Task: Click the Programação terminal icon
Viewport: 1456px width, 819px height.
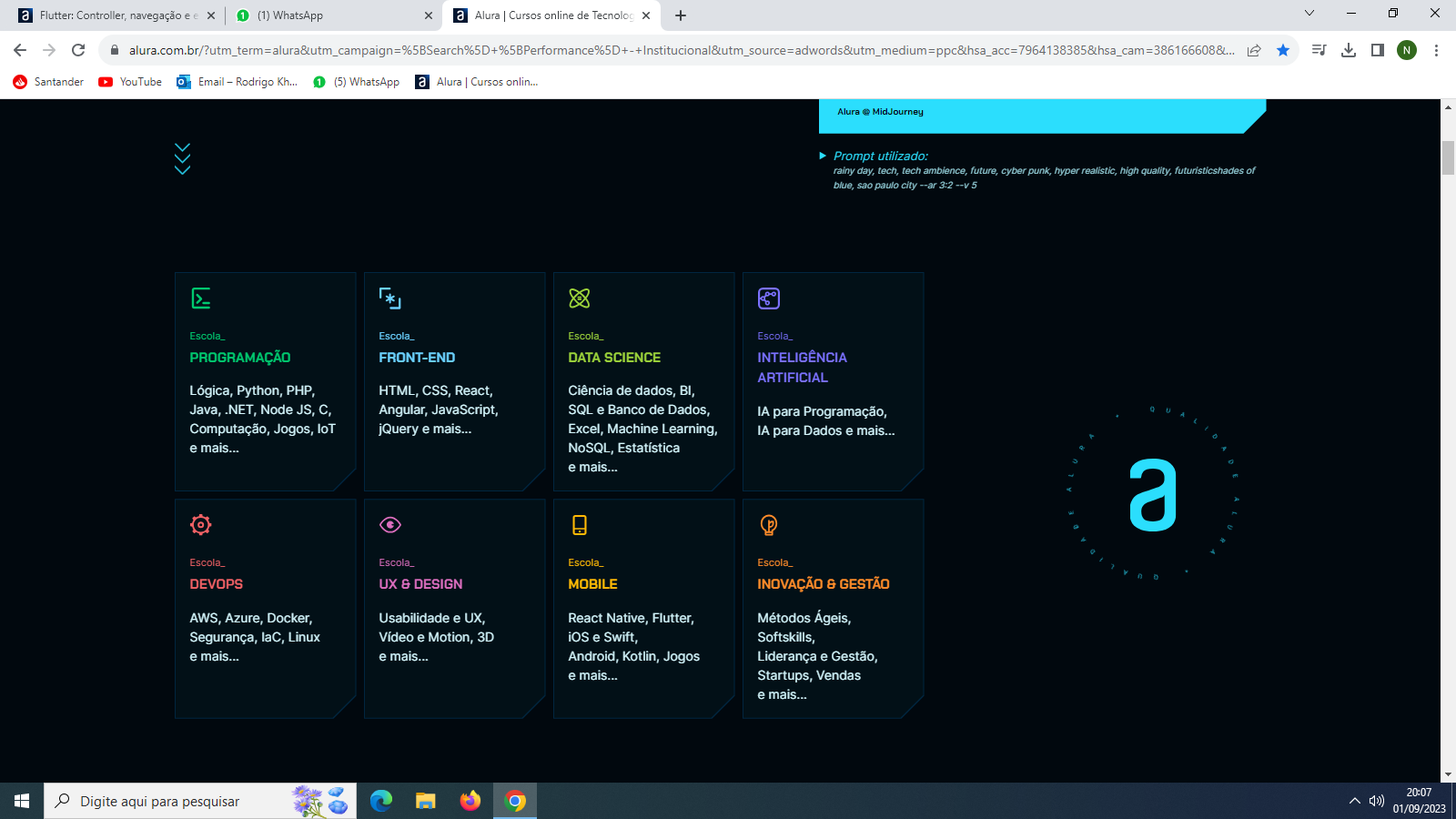Action: 201,298
